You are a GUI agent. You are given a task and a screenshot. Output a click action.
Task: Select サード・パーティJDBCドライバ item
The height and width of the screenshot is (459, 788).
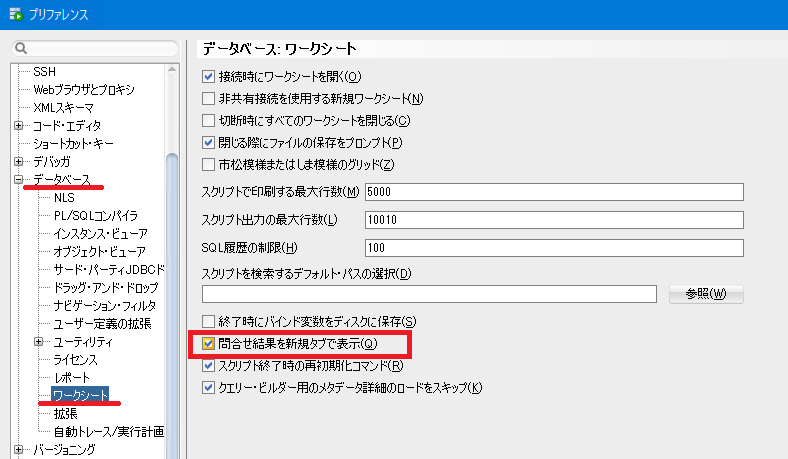[x=109, y=269]
